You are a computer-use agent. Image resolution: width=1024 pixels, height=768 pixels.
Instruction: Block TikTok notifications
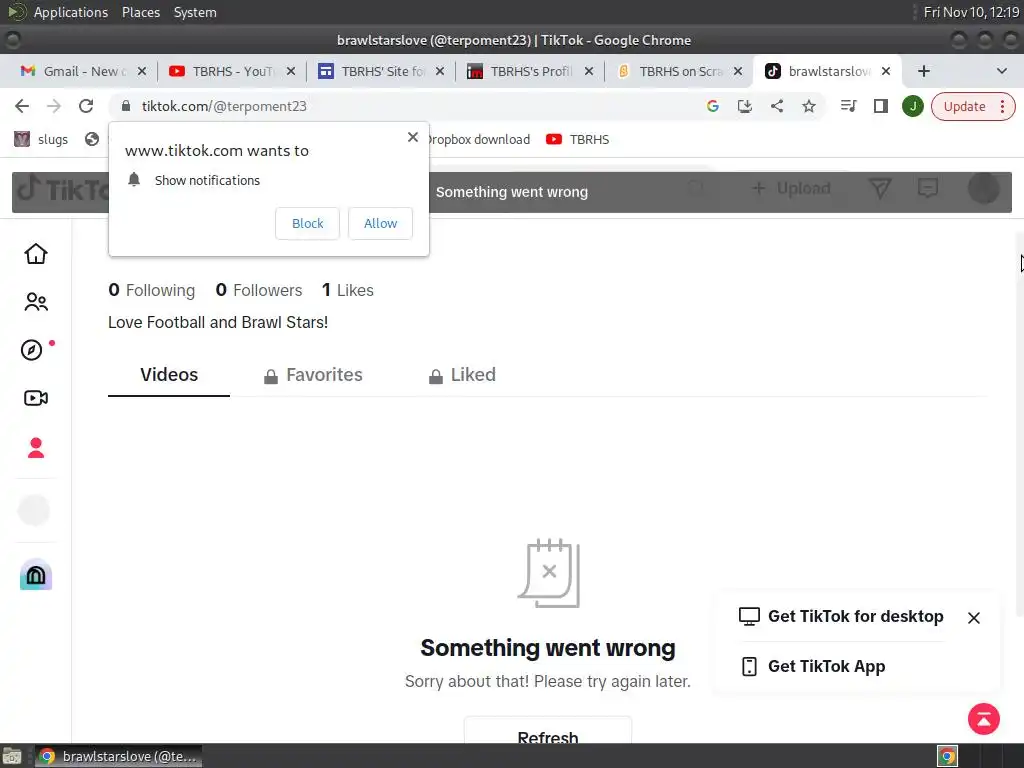tap(308, 223)
